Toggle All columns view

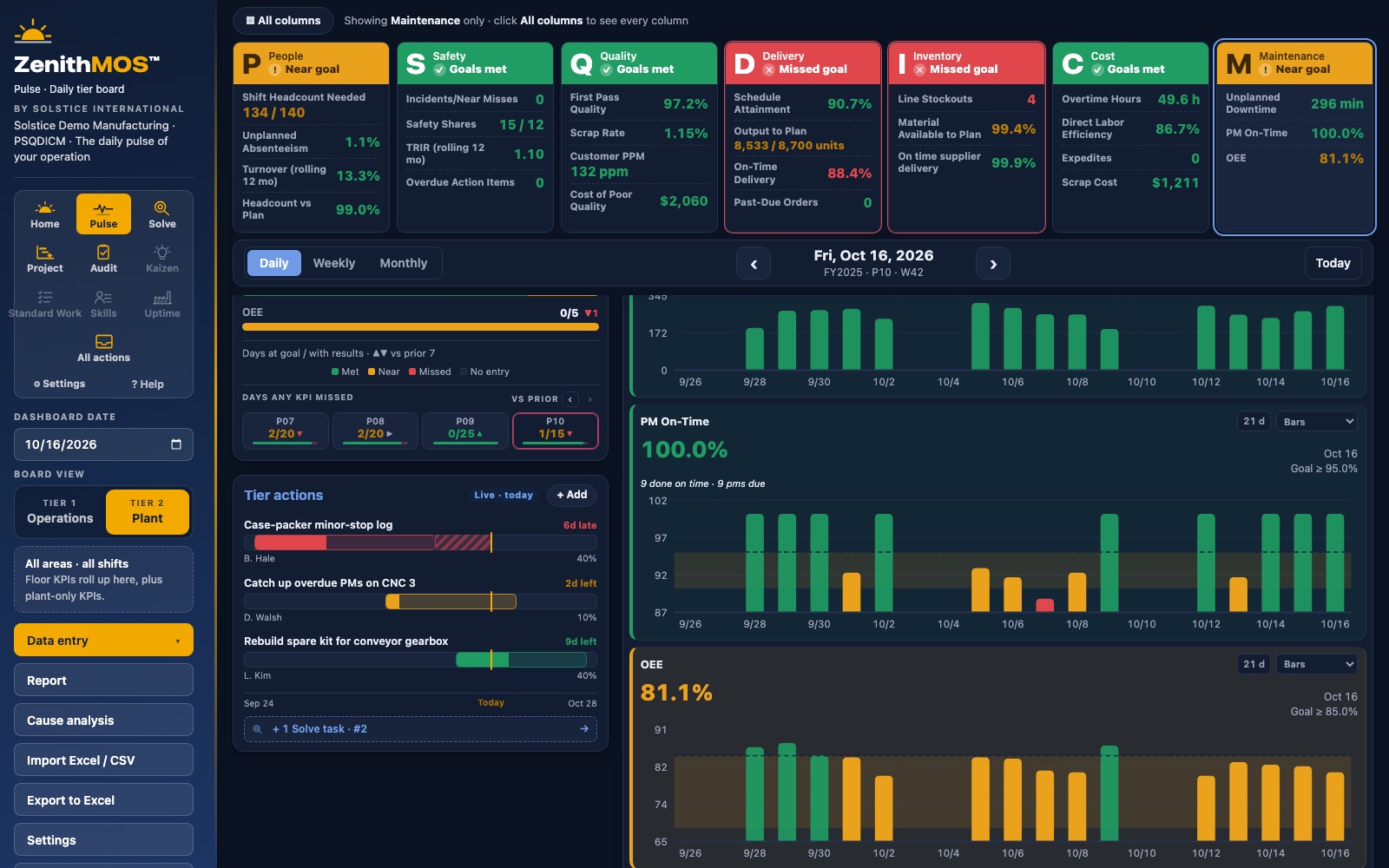[x=283, y=20]
